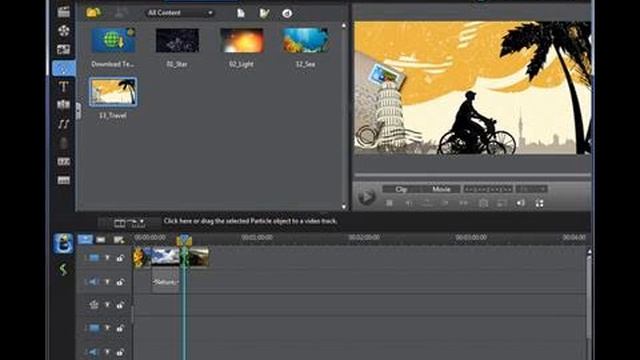Screen dimensions: 640x360
Task: Open the preview quality display options icon
Action: pos(502,203)
